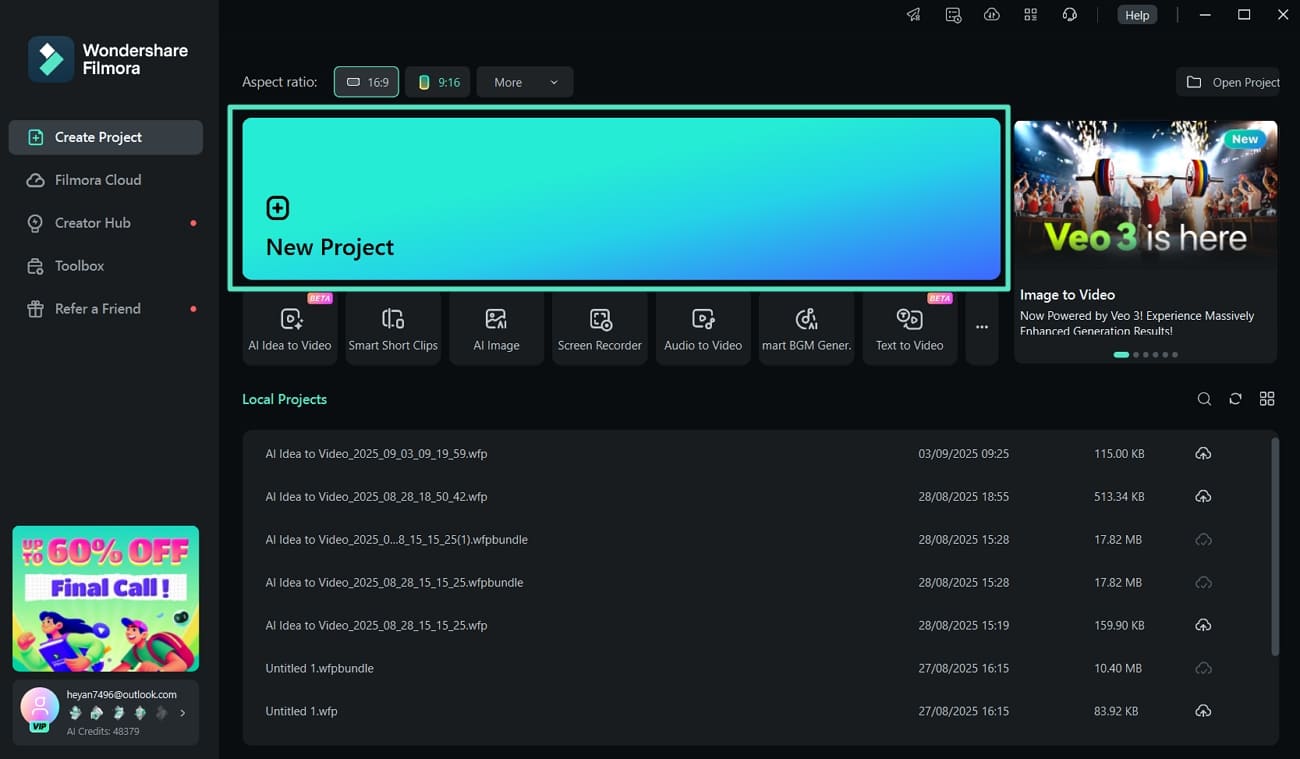Launch AI Idea to Video tool
This screenshot has height=759, width=1300.
tap(290, 329)
